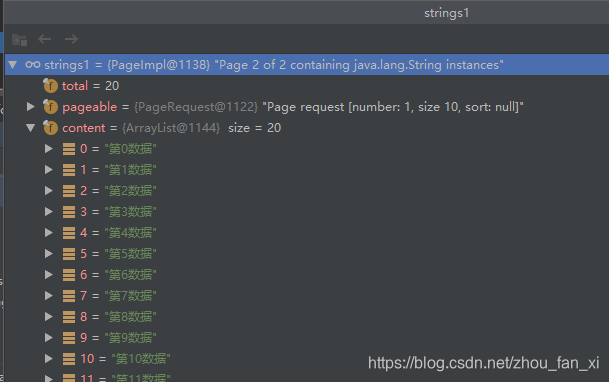Select the row with value "第8数据"
The image size is (609, 382).
coord(307,316)
